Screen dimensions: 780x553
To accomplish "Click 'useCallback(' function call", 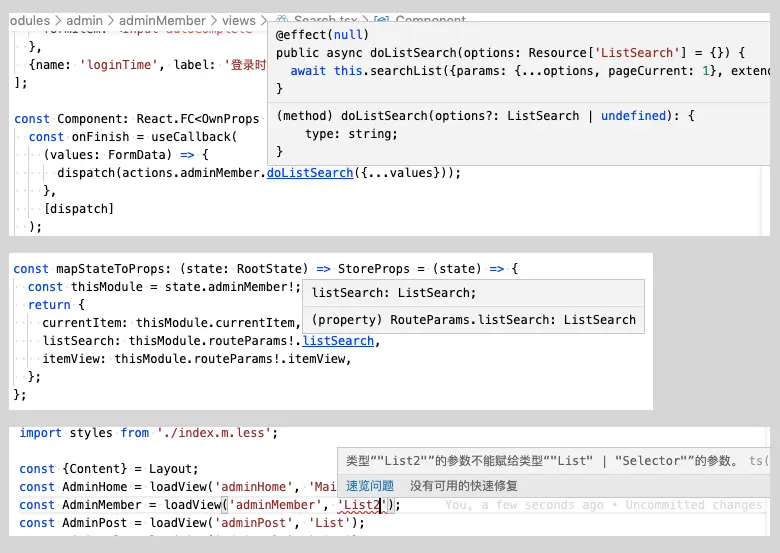I will [194, 137].
